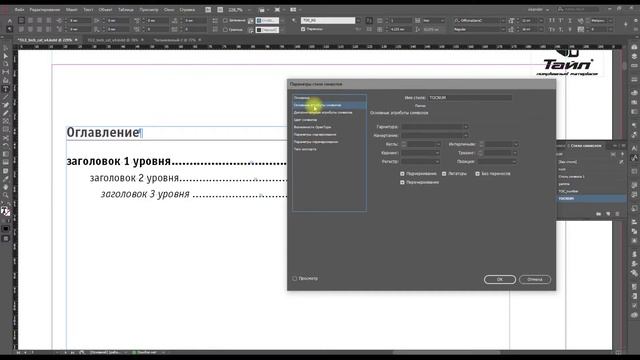
Task: Open the Окно menu
Action: click(x=169, y=9)
